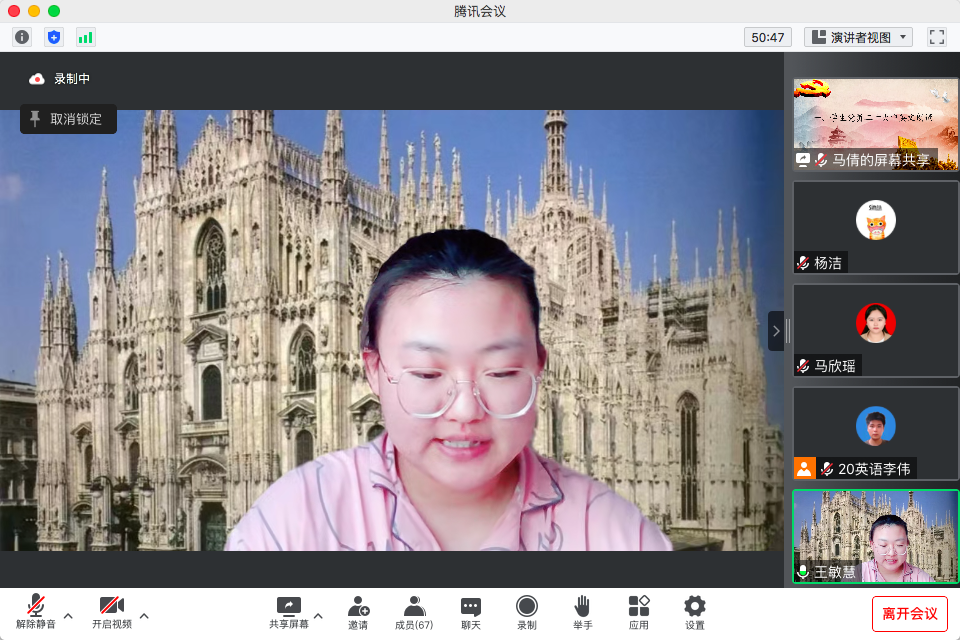
Task: Open the 应用 apps menu
Action: [x=639, y=611]
